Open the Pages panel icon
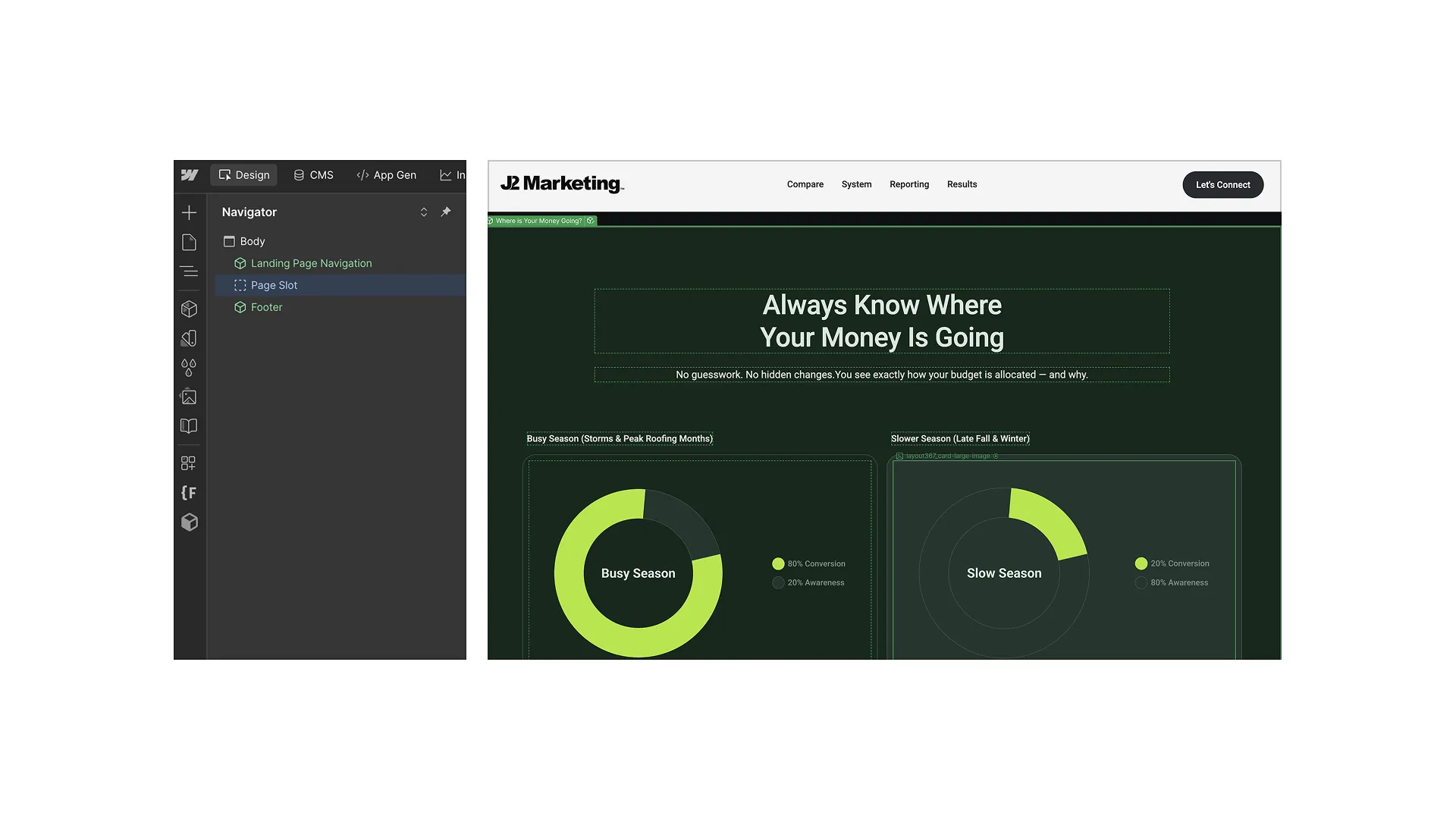Image resolution: width=1456 pixels, height=819 pixels. click(x=189, y=243)
